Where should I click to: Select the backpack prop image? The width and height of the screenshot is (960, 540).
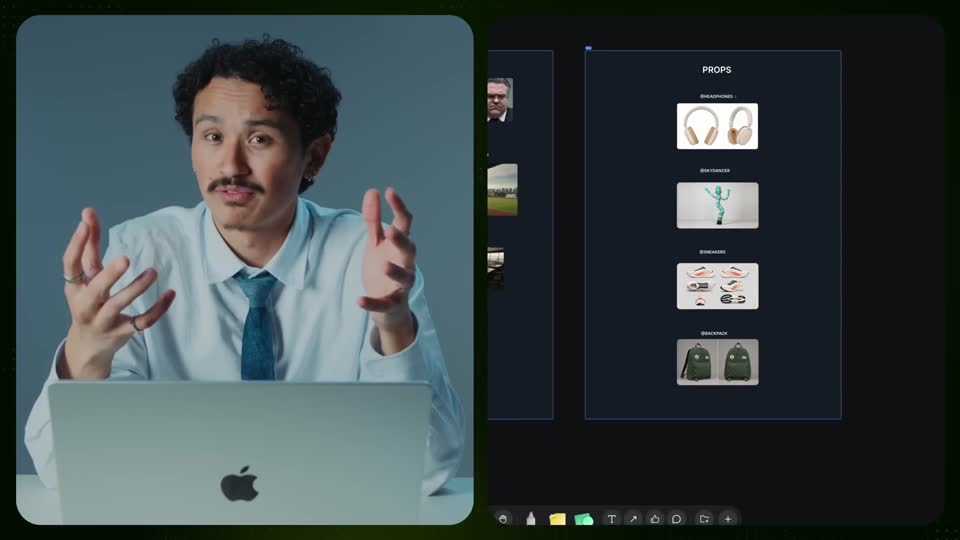point(717,362)
